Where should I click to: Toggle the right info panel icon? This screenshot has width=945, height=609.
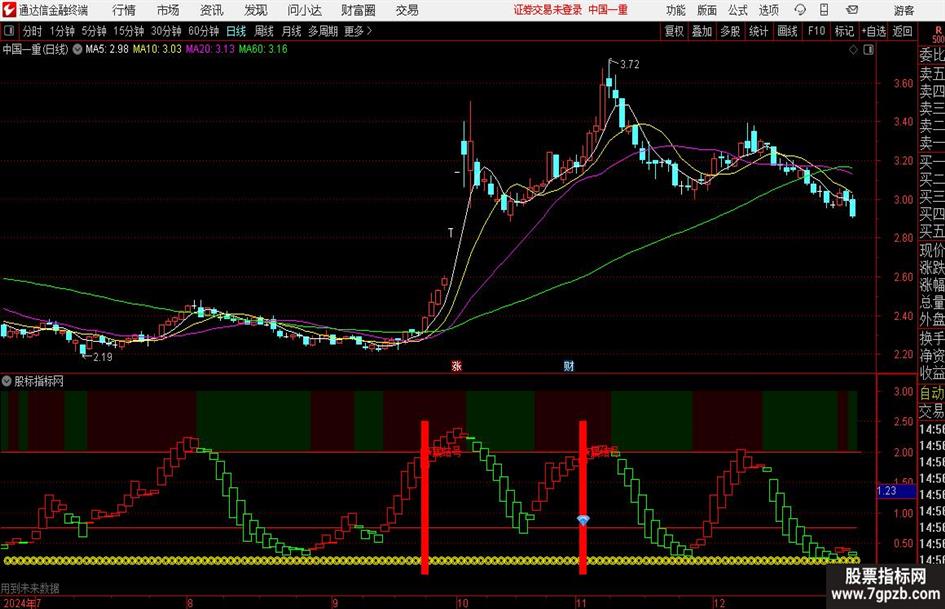click(868, 50)
